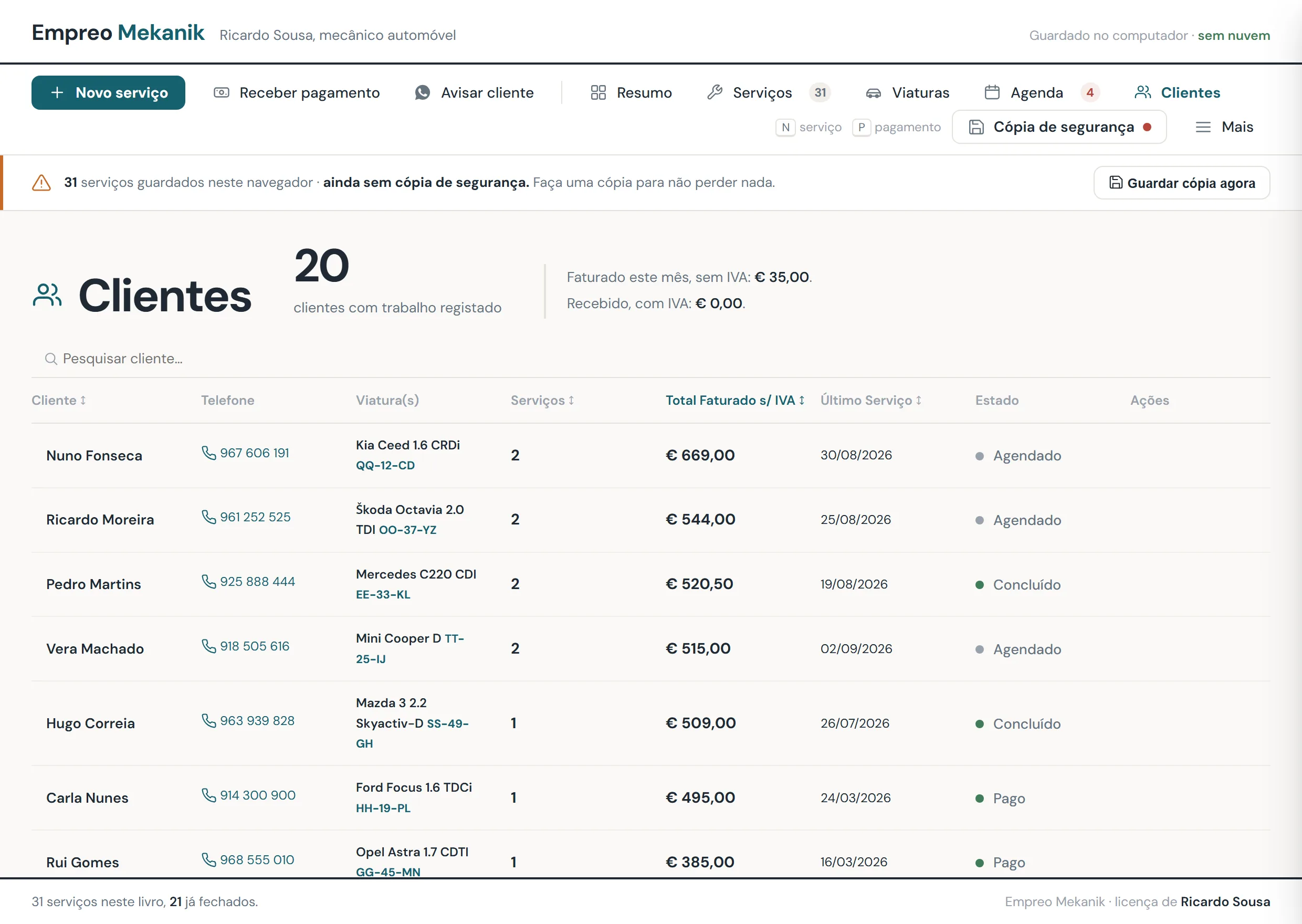The image size is (1302, 924).
Task: Click the phone icon for Rui Gomes
Action: (209, 860)
